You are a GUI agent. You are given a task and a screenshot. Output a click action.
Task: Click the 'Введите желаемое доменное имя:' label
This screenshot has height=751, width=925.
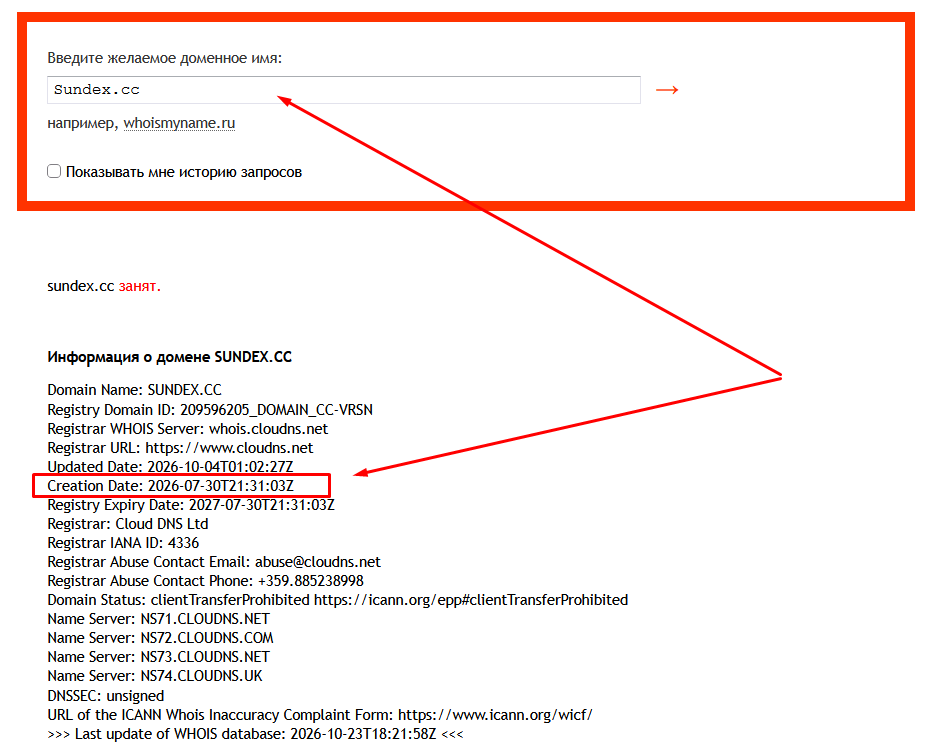coord(165,58)
